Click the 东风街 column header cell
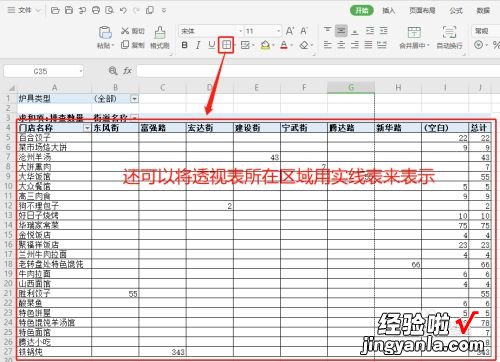This screenshot has height=362, width=500. click(115, 128)
